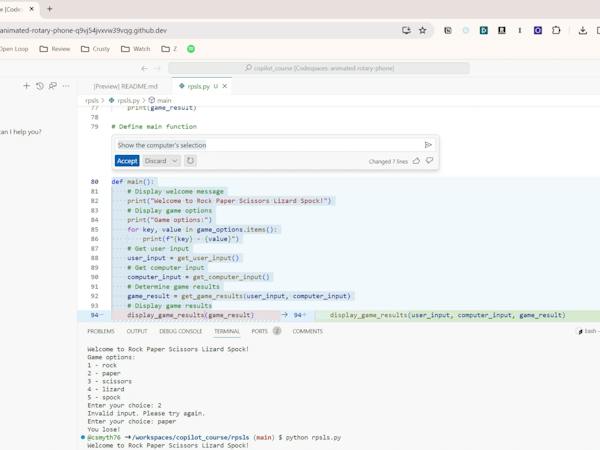This screenshot has height=450, width=600.
Task: Bookmark this page with the star icon
Action: click(x=422, y=30)
